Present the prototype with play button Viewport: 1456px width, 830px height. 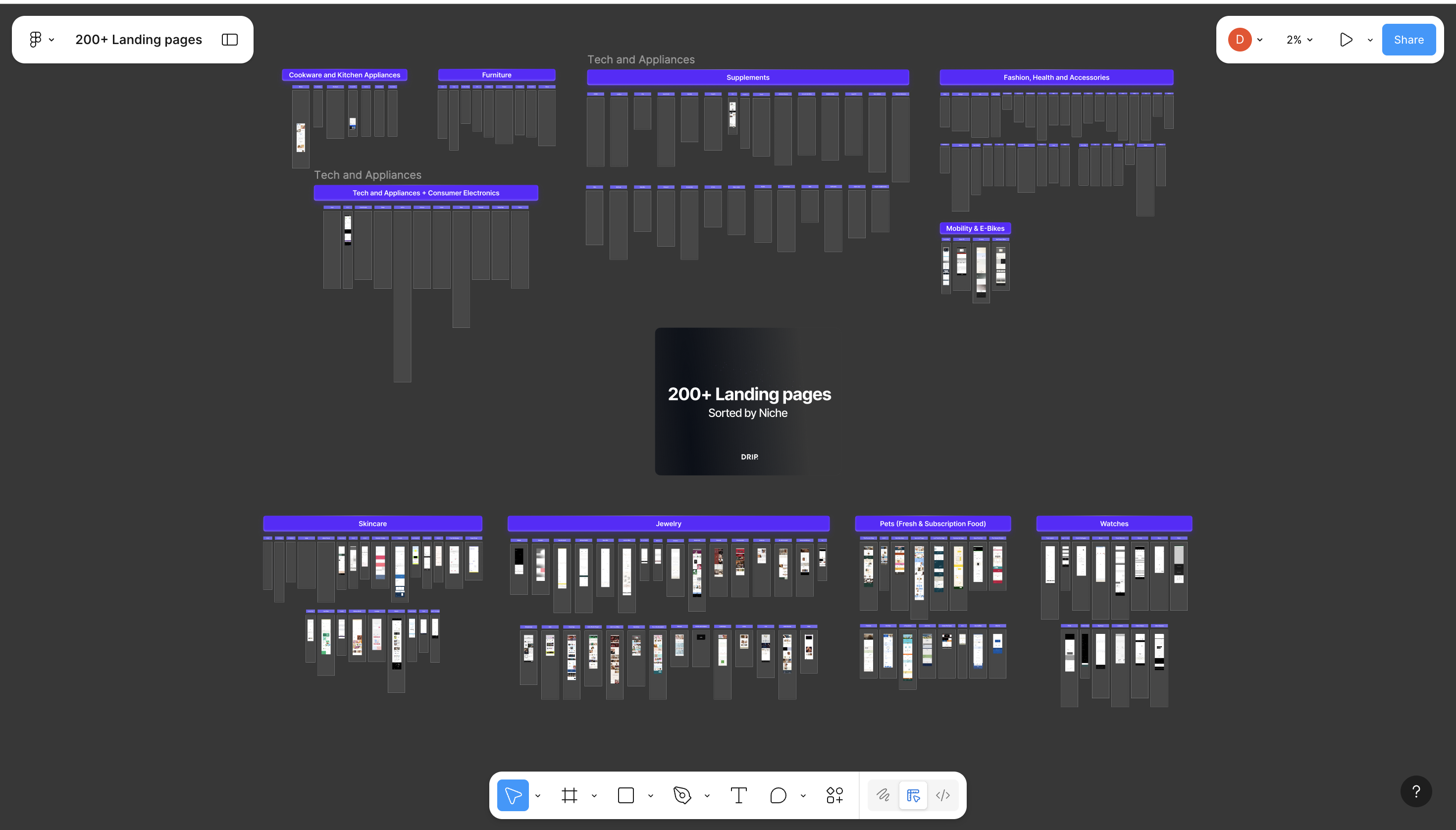pyautogui.click(x=1346, y=39)
